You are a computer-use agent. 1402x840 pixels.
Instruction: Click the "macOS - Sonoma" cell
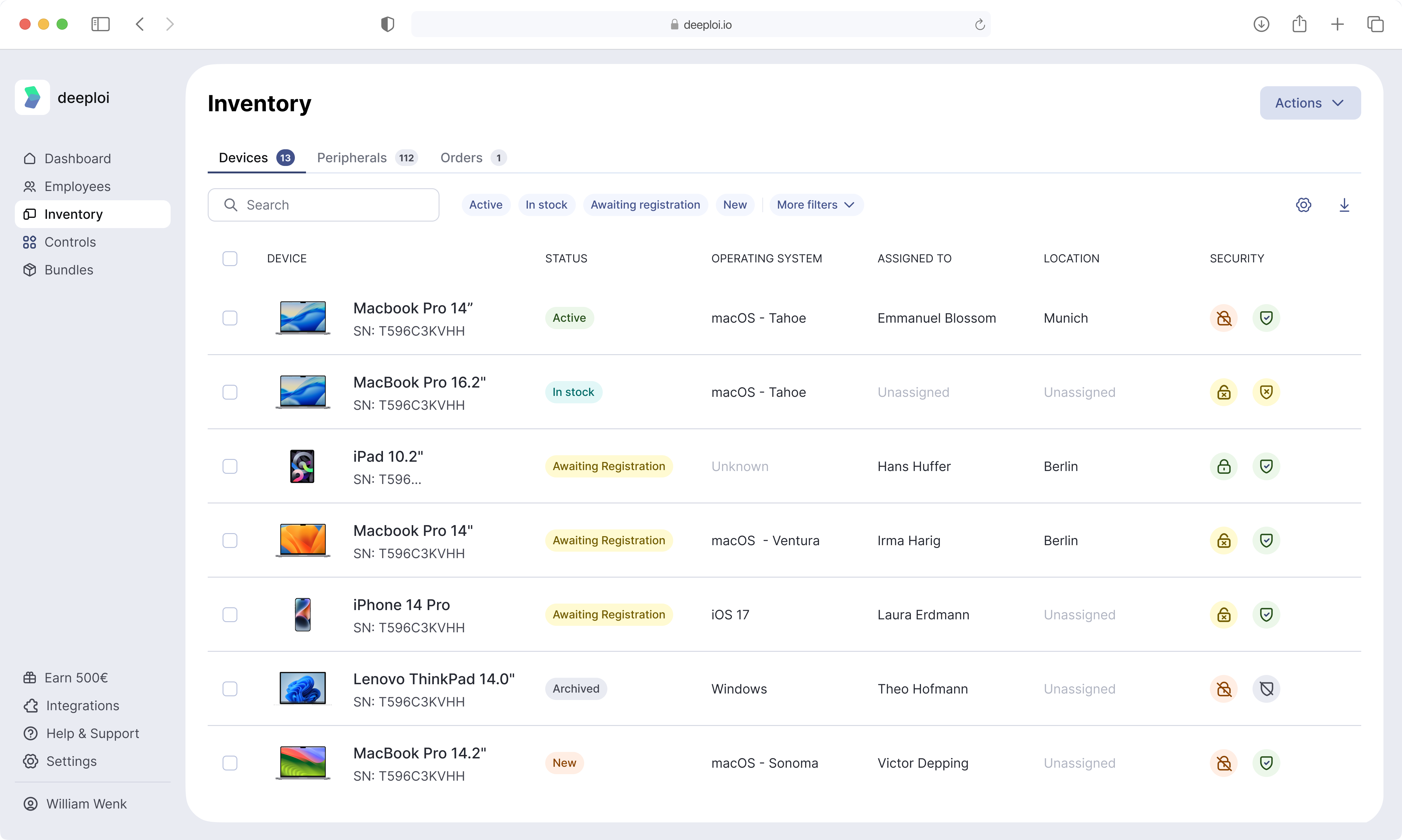[x=765, y=763]
